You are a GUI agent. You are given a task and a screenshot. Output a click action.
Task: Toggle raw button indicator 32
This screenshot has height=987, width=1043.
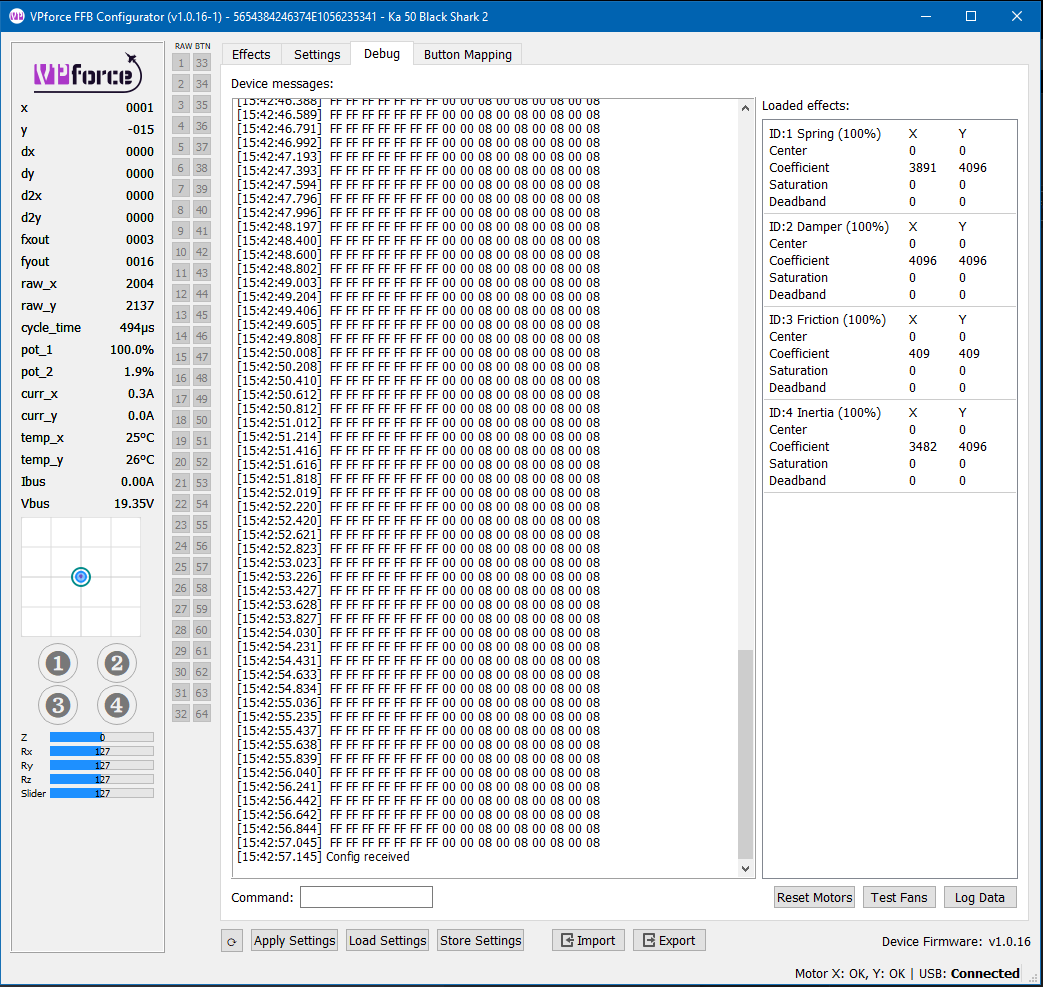[x=181, y=714]
